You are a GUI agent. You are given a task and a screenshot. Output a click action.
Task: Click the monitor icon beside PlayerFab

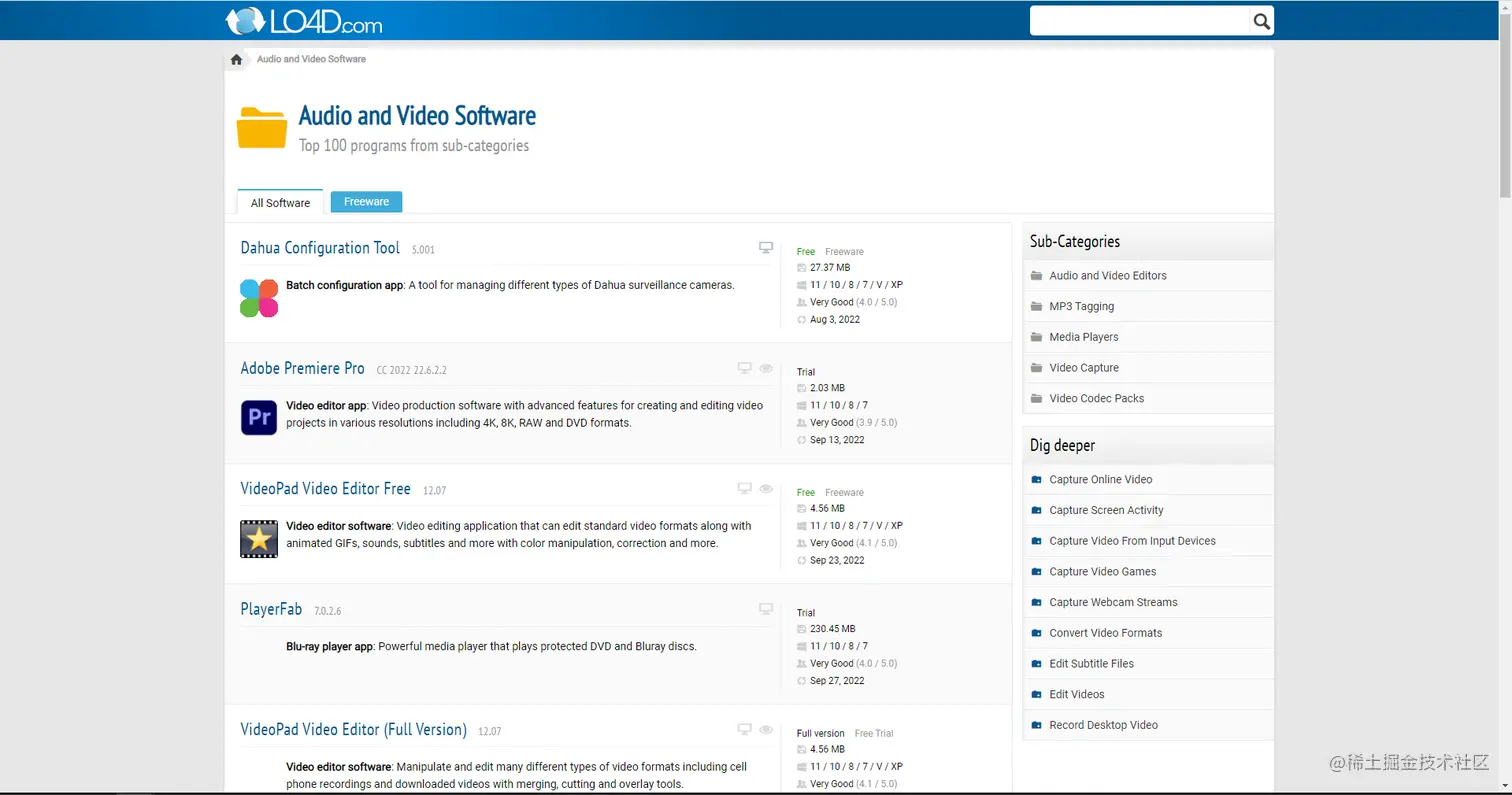point(766,608)
